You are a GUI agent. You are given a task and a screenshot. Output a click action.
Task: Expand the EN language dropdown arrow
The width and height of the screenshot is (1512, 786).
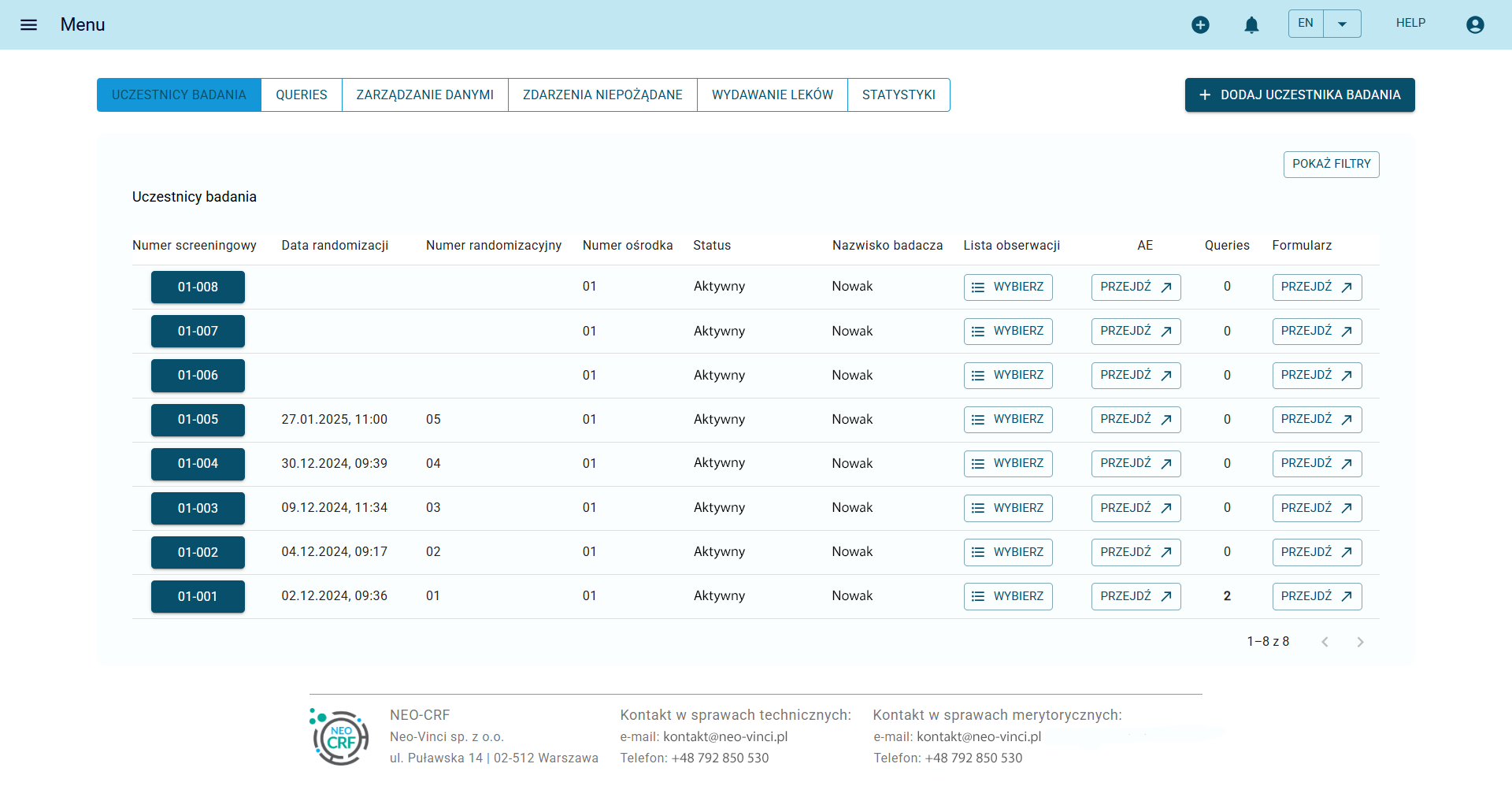click(1343, 24)
